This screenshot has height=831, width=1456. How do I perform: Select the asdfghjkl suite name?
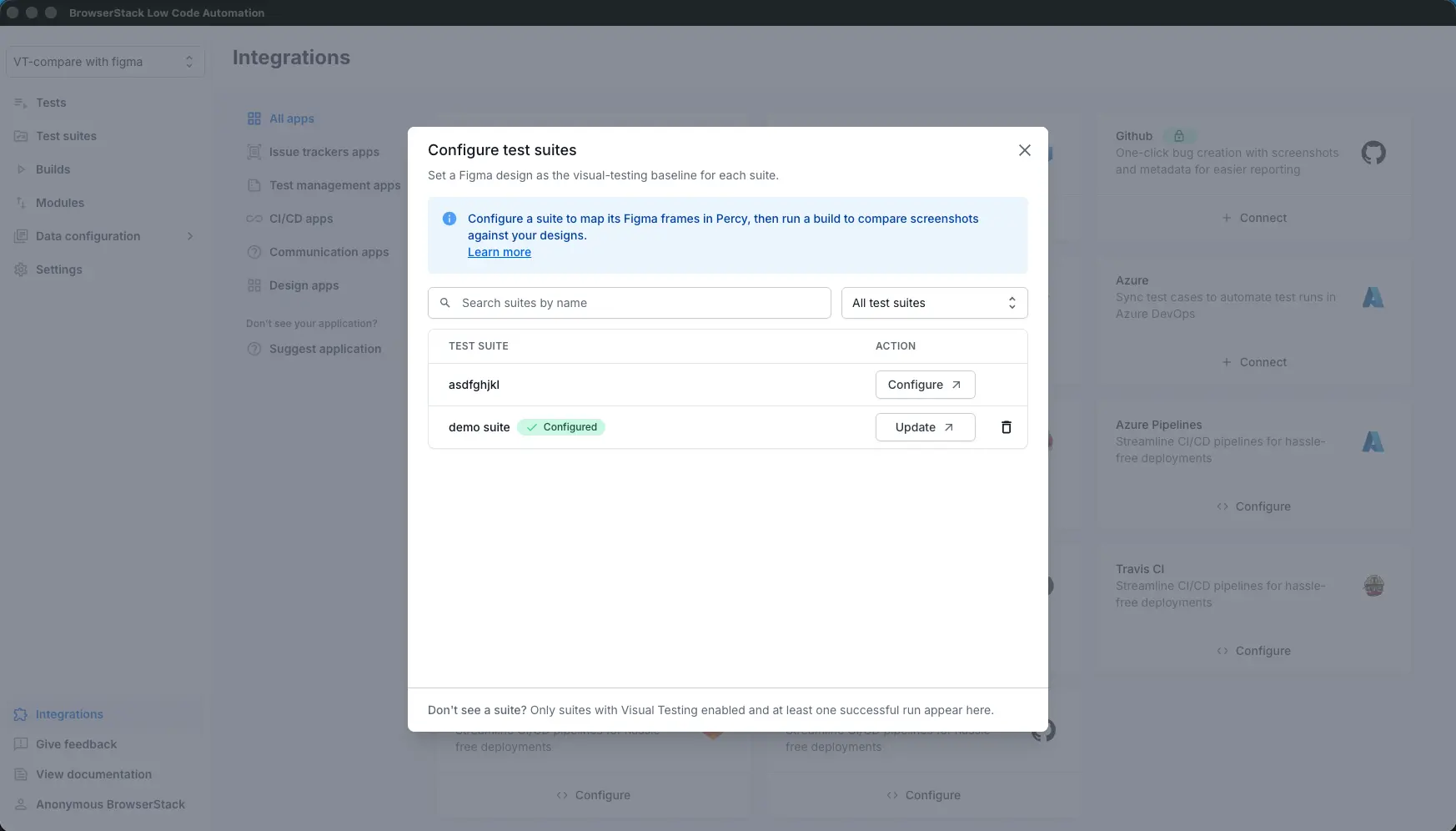click(474, 385)
